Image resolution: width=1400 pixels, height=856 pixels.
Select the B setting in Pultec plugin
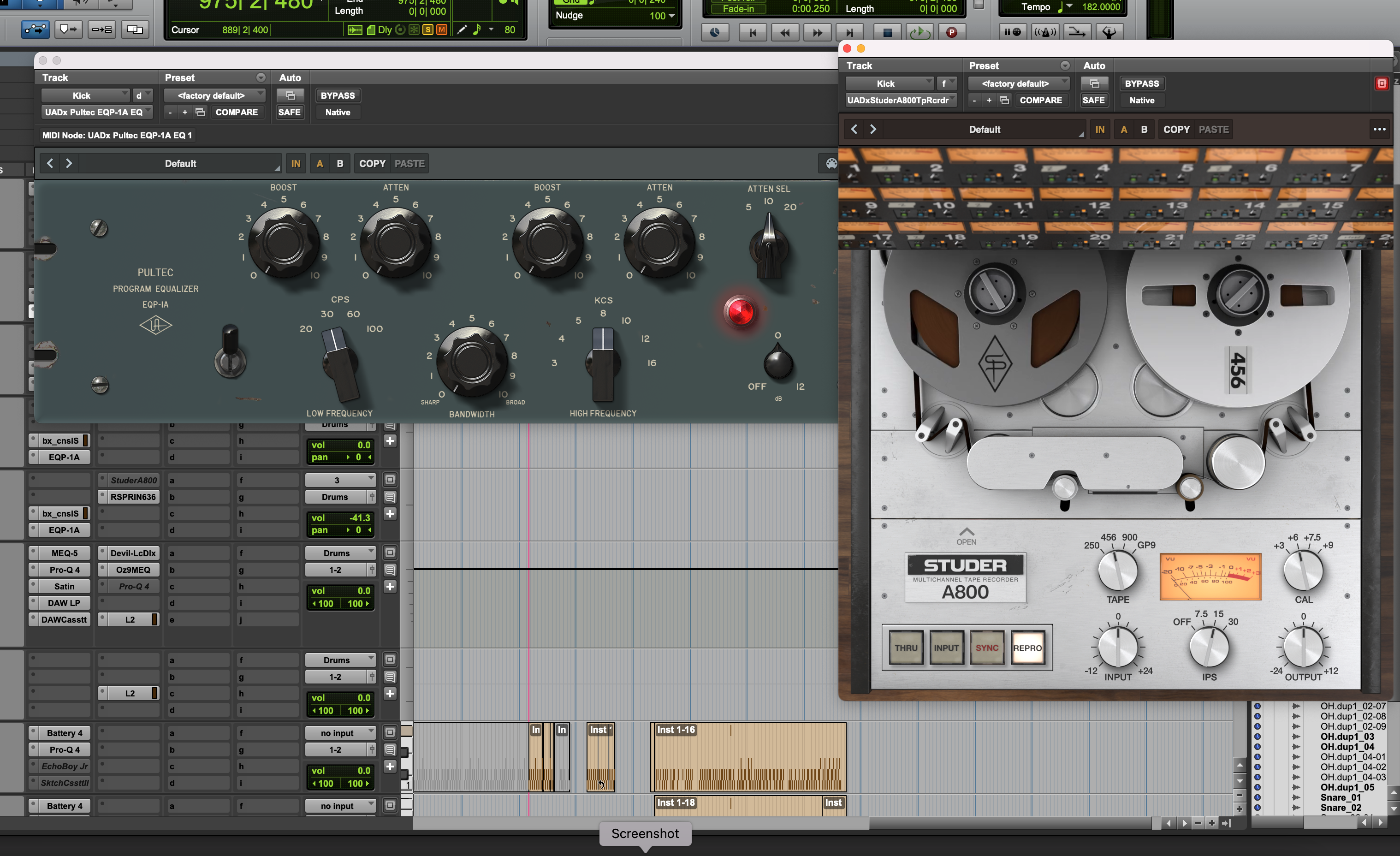point(340,164)
